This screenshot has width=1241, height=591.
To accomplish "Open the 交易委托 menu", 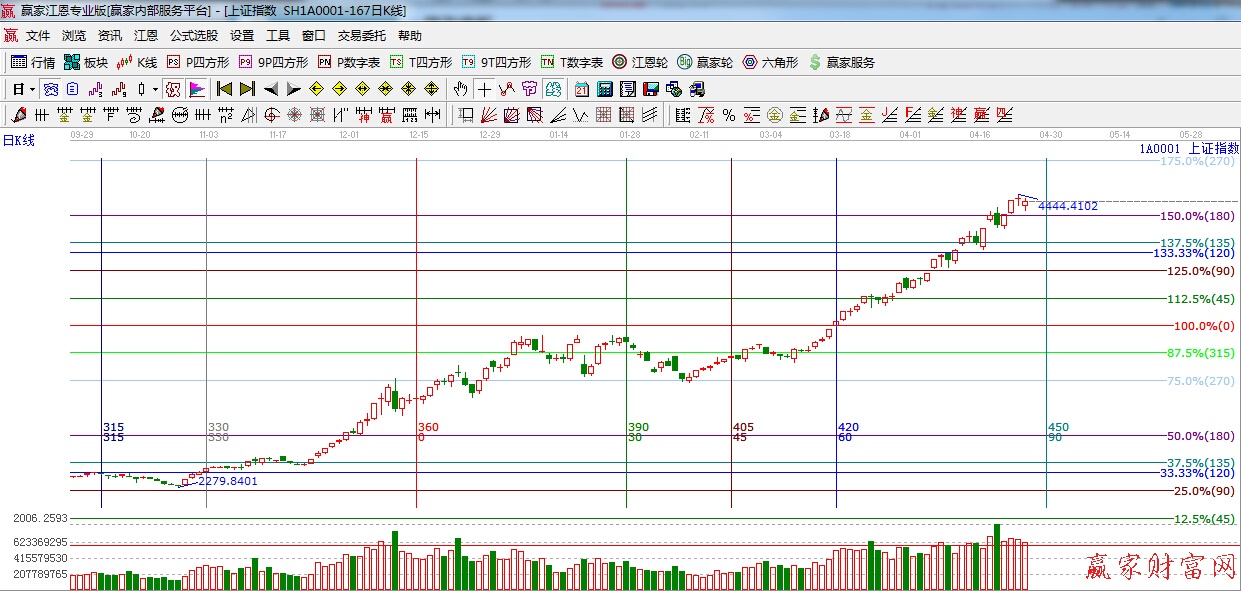I will [x=361, y=35].
